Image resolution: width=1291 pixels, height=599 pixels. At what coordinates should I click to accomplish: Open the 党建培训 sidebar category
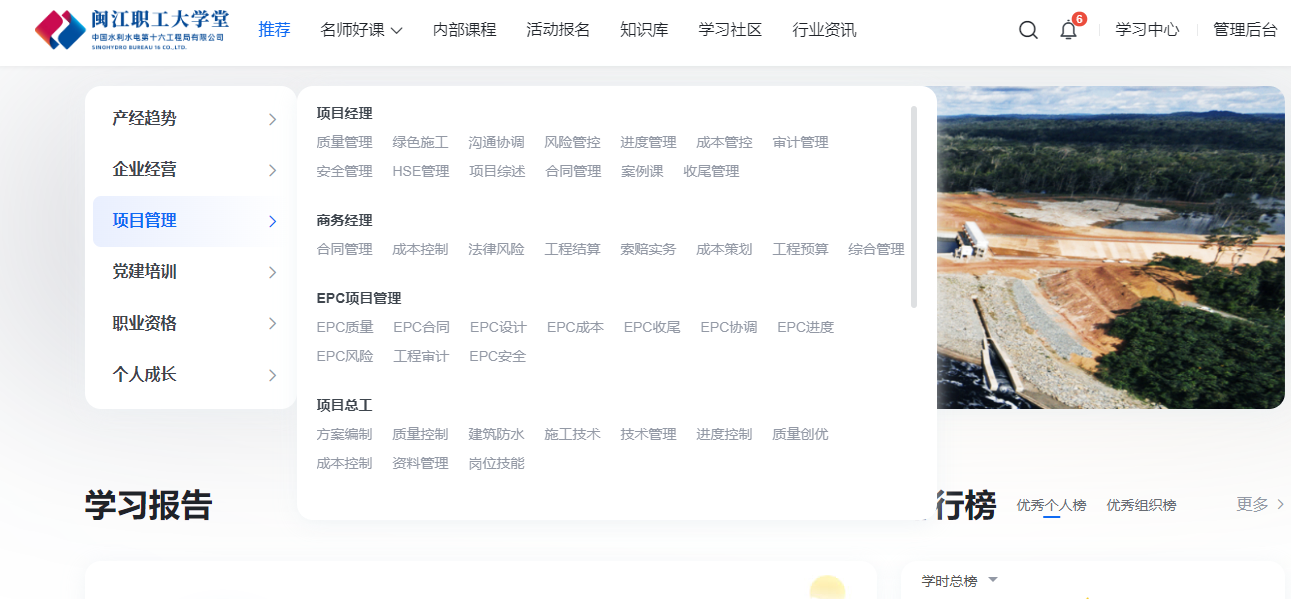145,272
